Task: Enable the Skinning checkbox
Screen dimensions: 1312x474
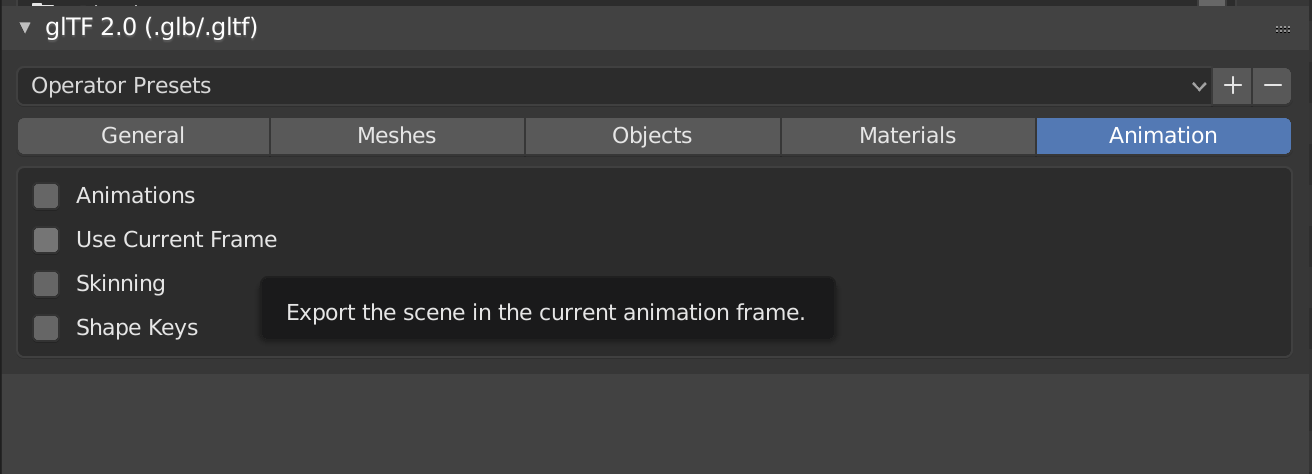Action: click(46, 284)
